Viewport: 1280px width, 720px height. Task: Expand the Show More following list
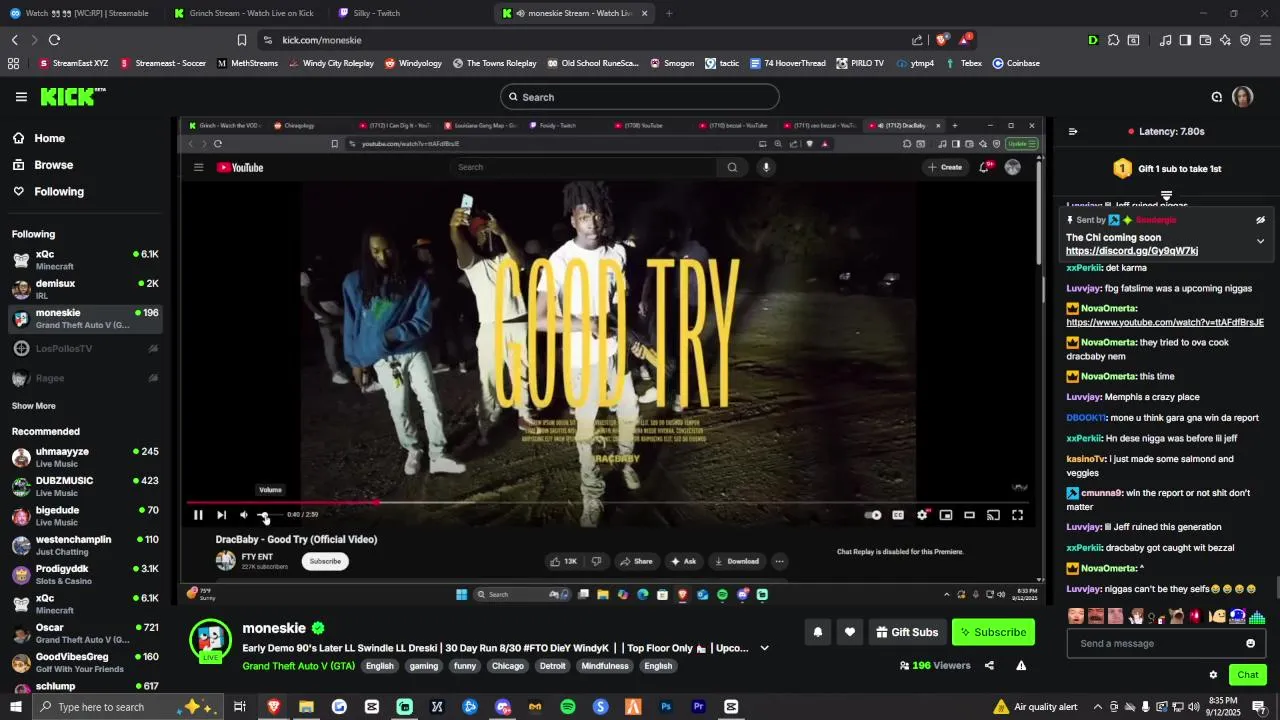click(x=34, y=406)
